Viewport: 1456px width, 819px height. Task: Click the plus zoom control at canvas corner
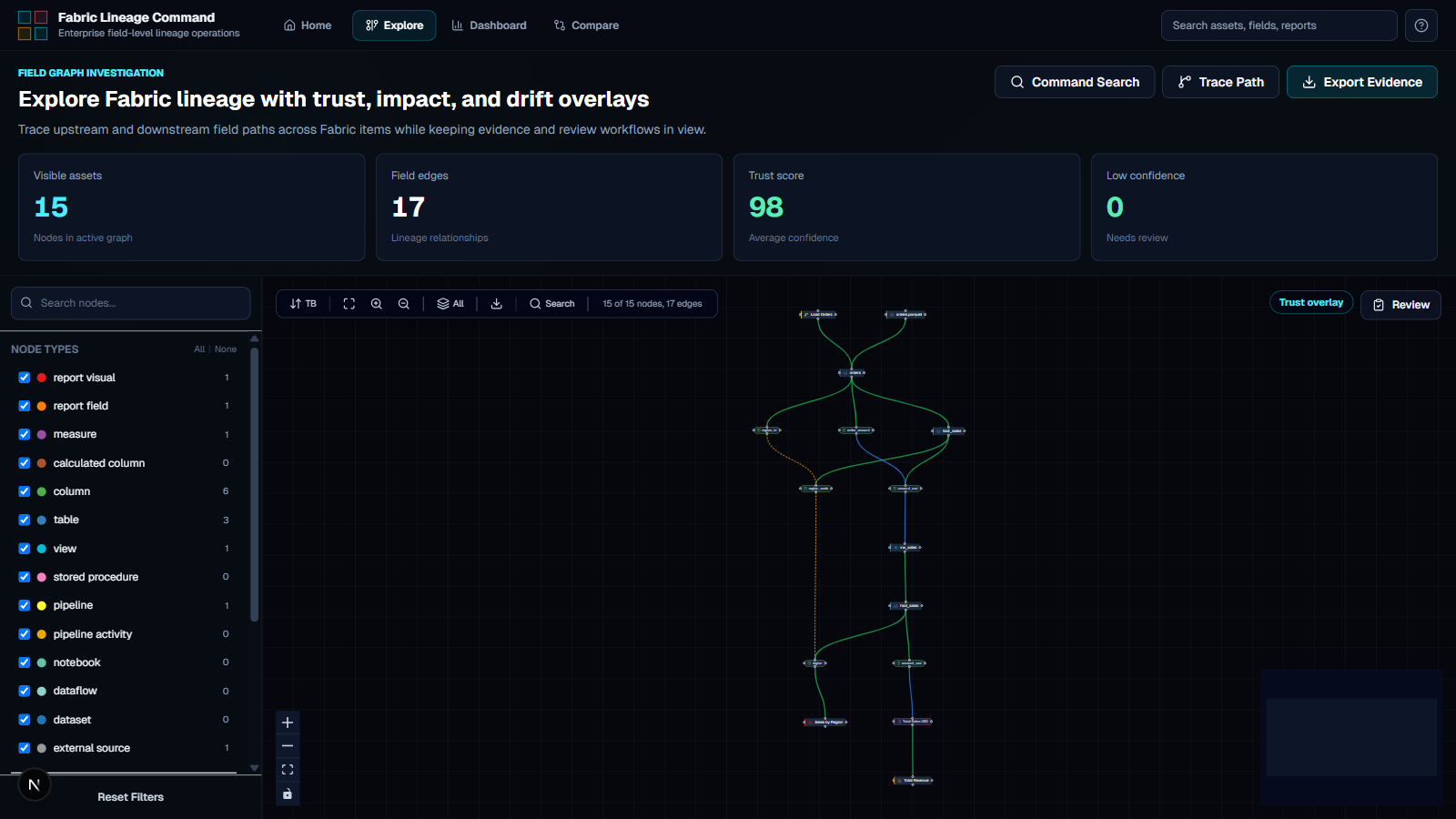[288, 723]
